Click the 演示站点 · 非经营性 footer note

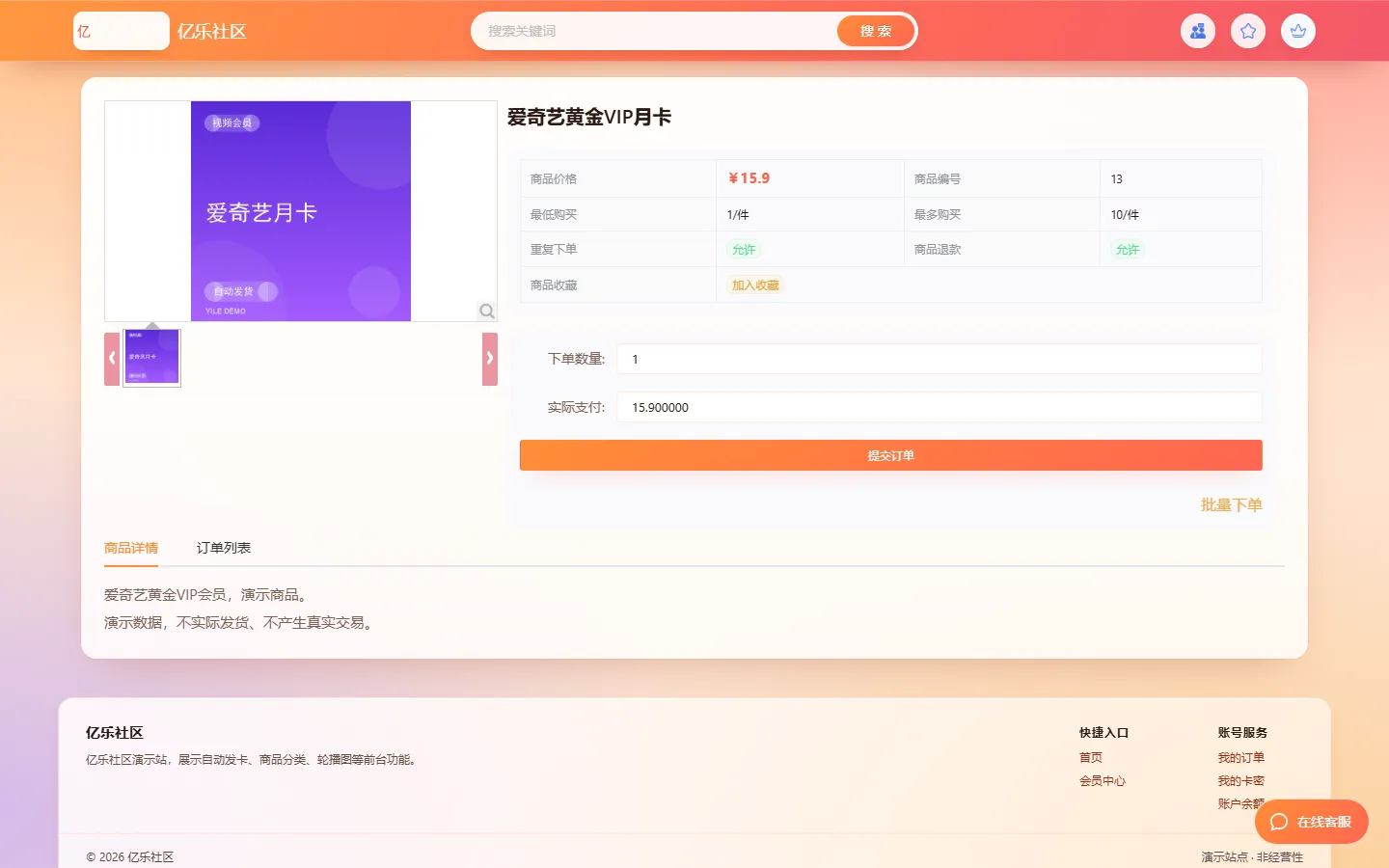[1252, 857]
